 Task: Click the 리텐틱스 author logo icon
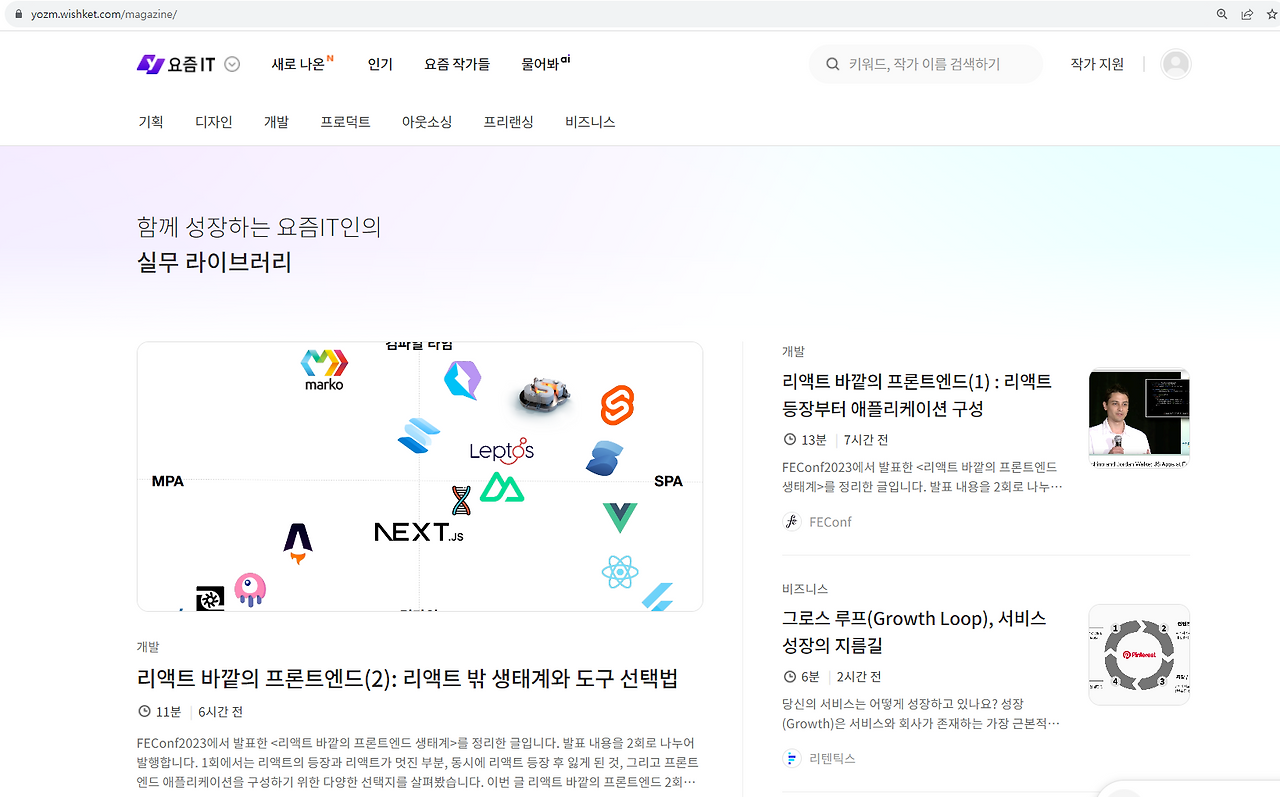point(792,759)
